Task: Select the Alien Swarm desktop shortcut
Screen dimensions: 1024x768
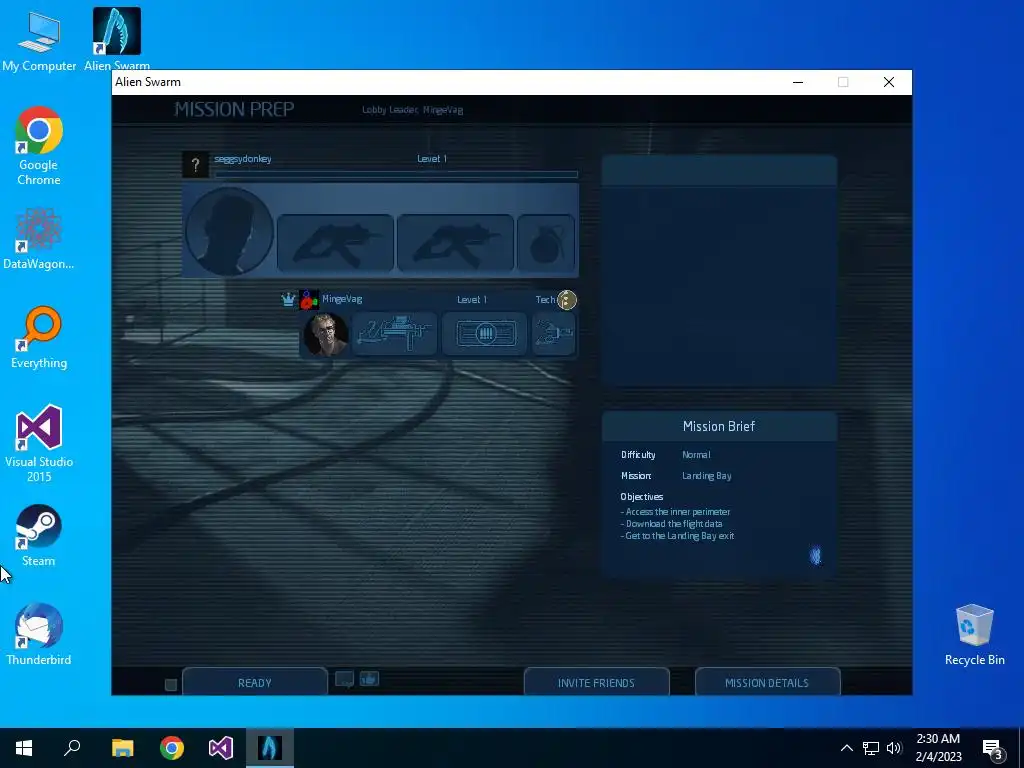Action: (117, 39)
